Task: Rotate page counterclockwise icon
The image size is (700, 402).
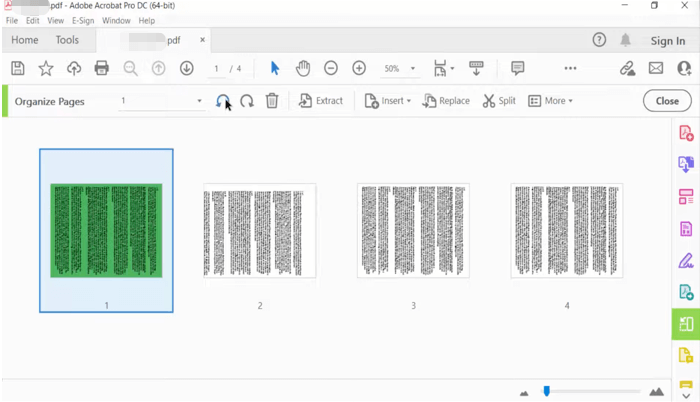Action: [222, 101]
